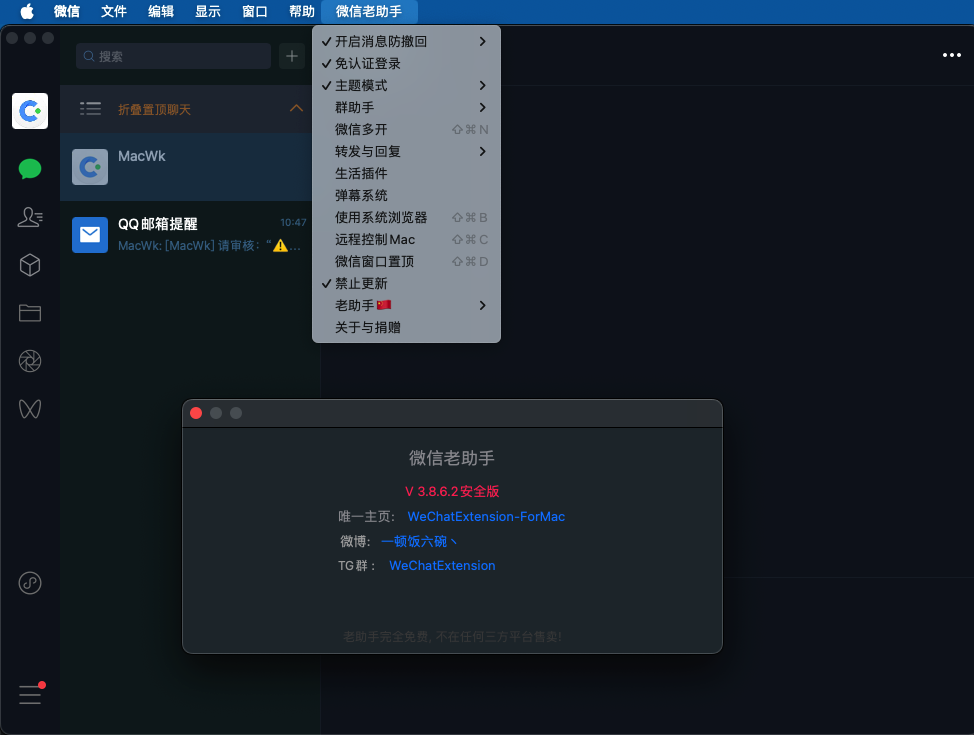Click the 搜索 search field
Screen dimensions: 974x735
[x=173, y=57]
